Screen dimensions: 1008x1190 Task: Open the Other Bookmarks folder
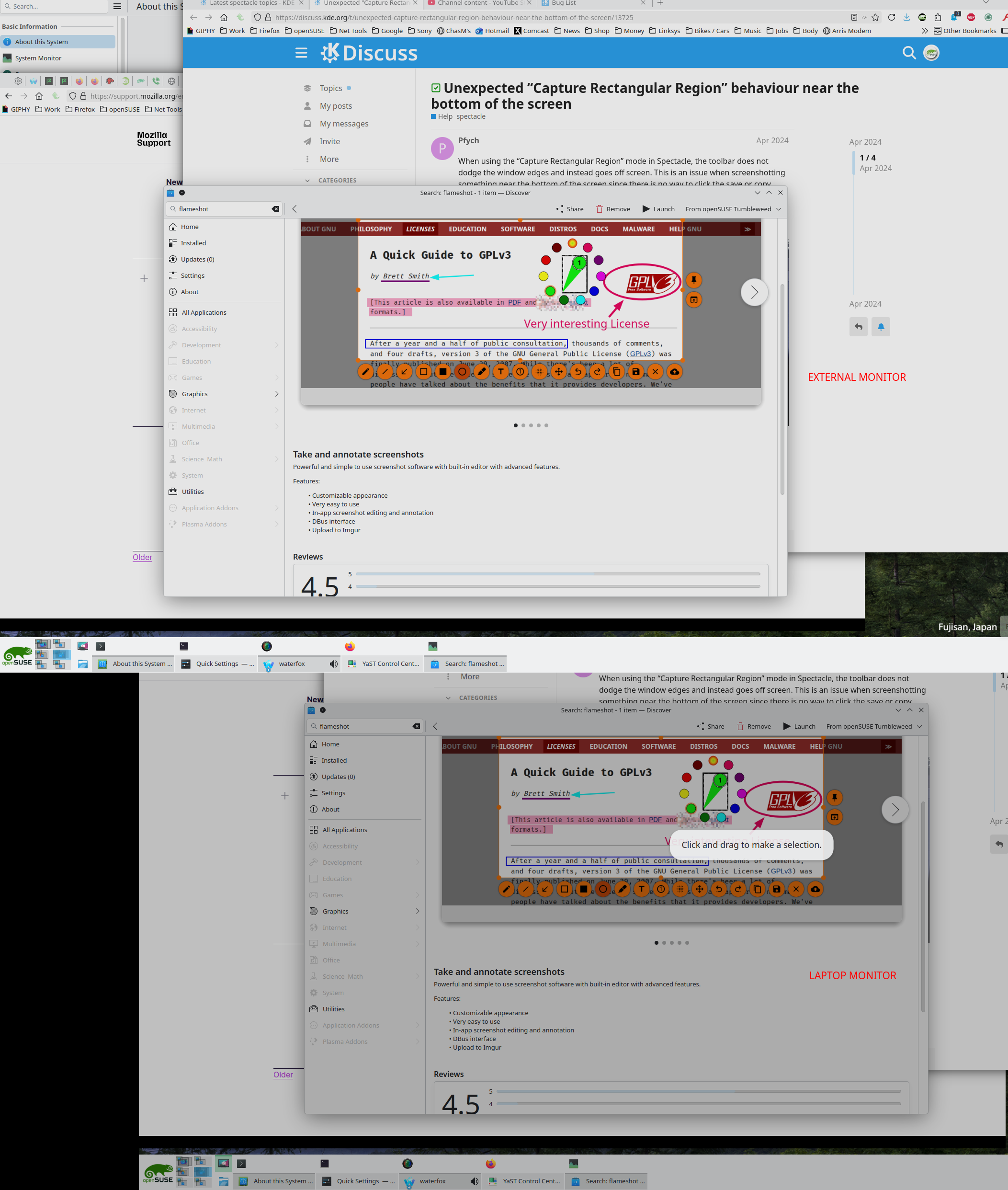pos(964,31)
